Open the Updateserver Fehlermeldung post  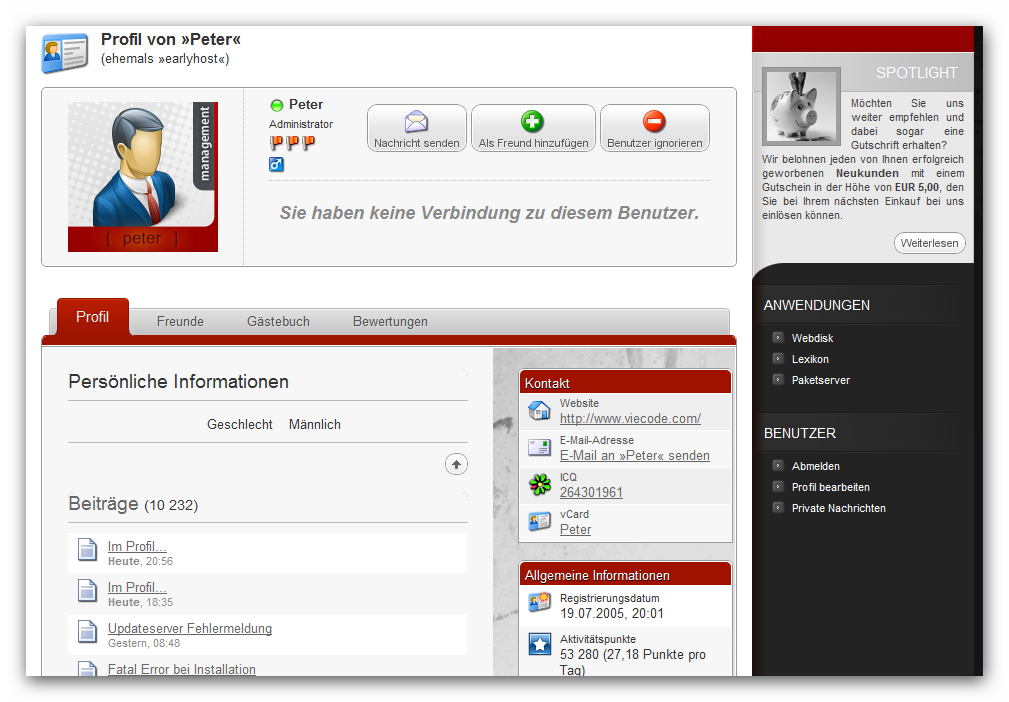click(190, 629)
